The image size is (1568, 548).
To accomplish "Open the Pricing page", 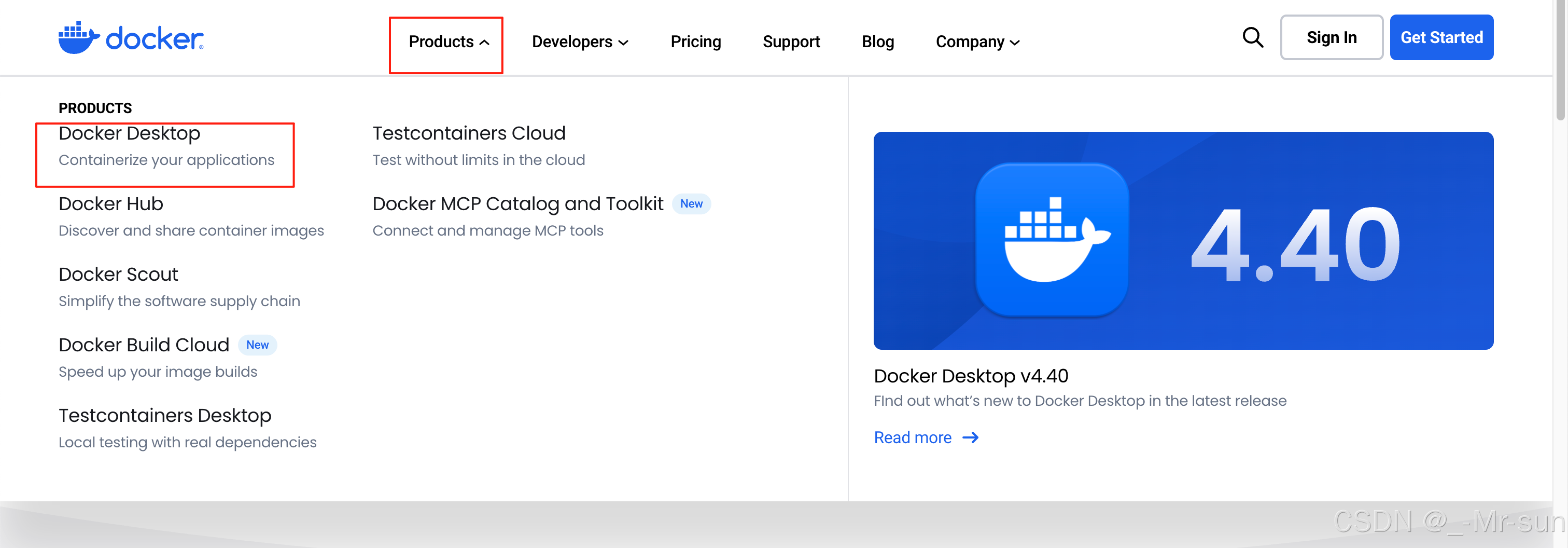I will 696,42.
